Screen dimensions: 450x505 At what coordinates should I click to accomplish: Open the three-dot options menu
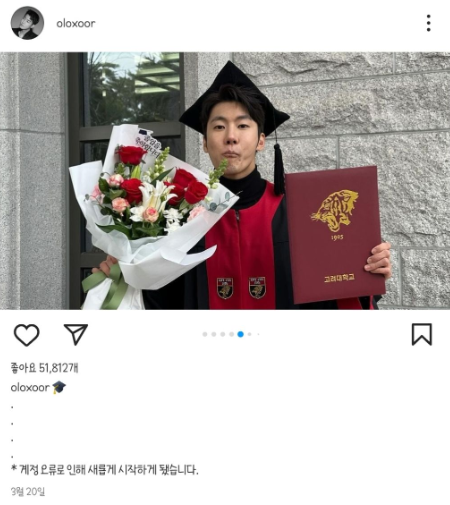pos(429,23)
